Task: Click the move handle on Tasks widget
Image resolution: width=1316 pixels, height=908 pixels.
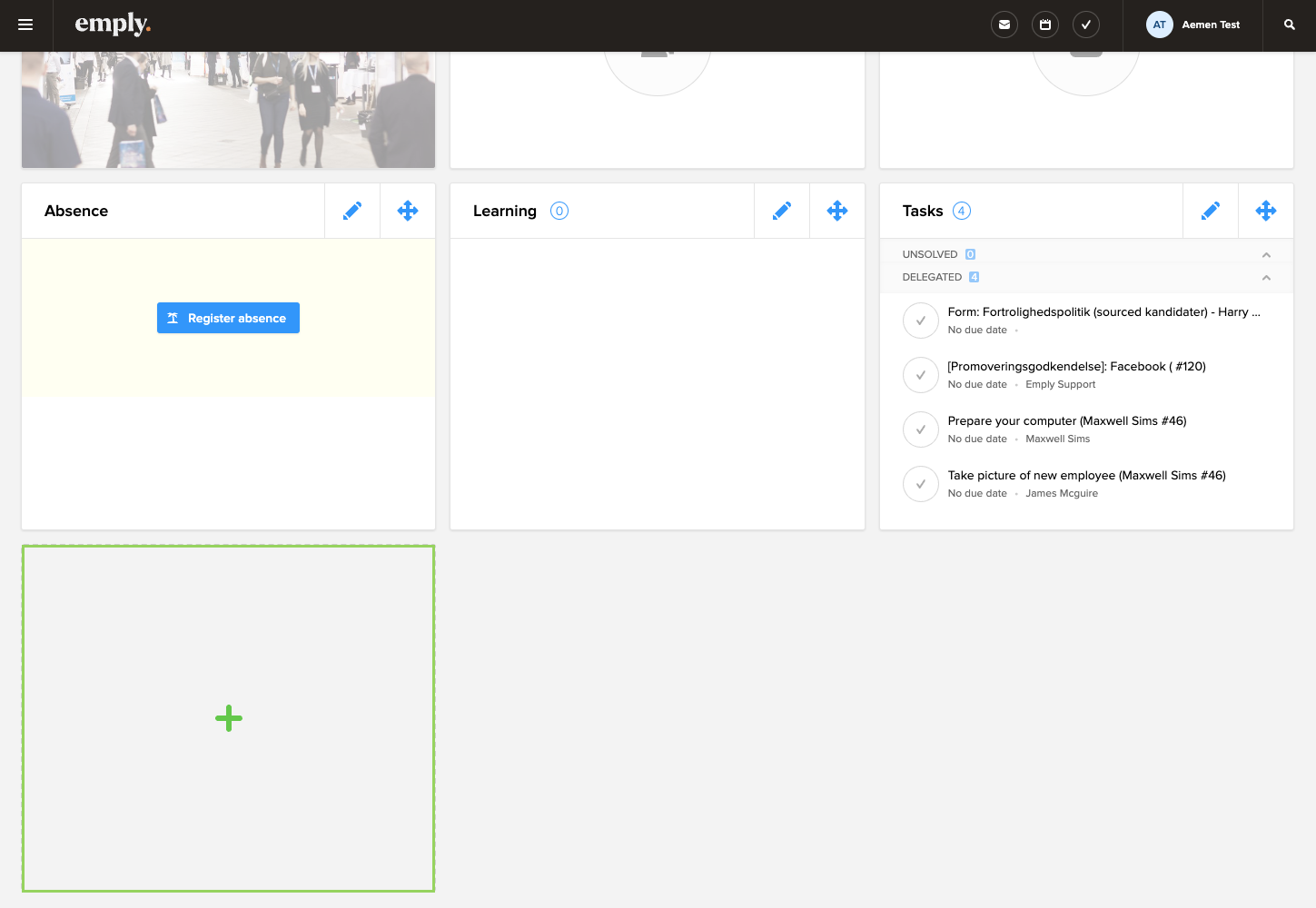Action: click(1266, 211)
